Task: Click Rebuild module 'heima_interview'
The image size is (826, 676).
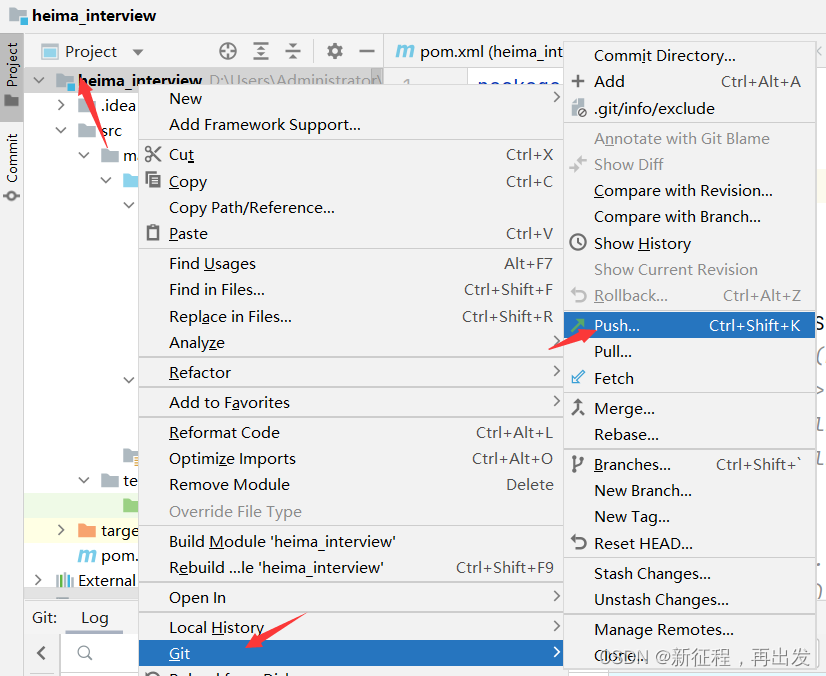Action: pyautogui.click(x=351, y=567)
